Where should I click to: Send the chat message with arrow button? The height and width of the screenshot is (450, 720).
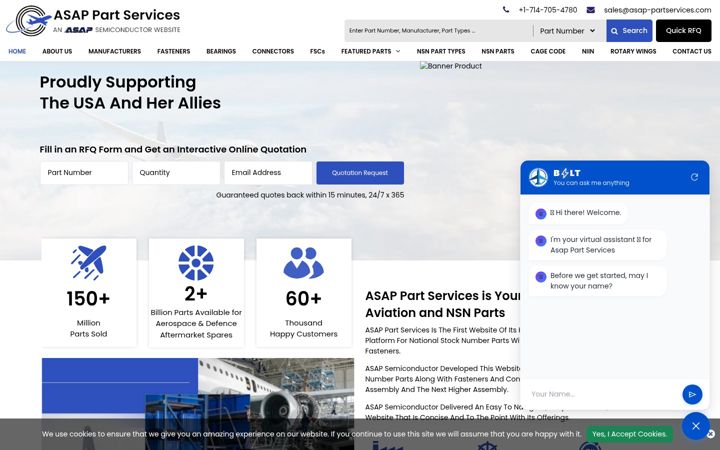[692, 394]
